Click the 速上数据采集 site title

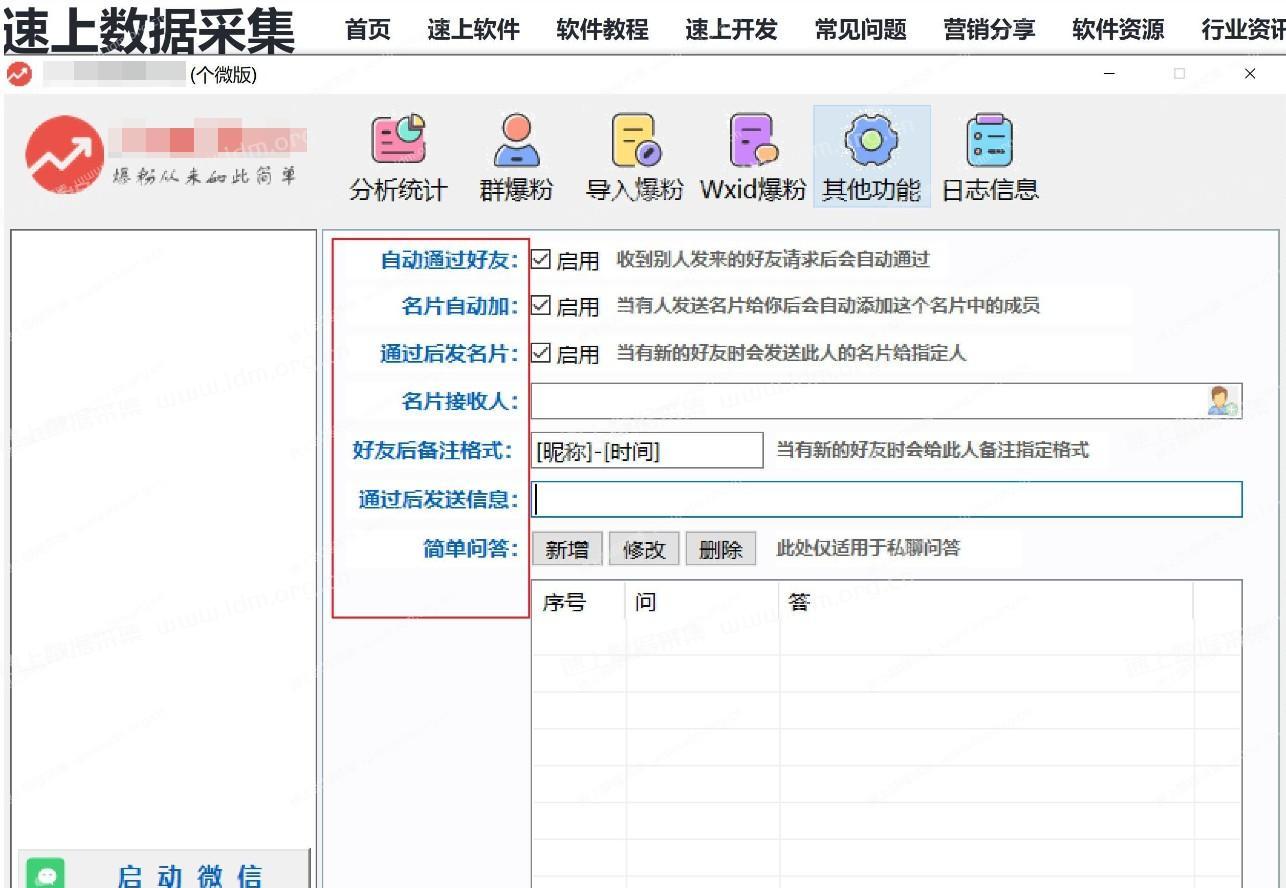150,30
